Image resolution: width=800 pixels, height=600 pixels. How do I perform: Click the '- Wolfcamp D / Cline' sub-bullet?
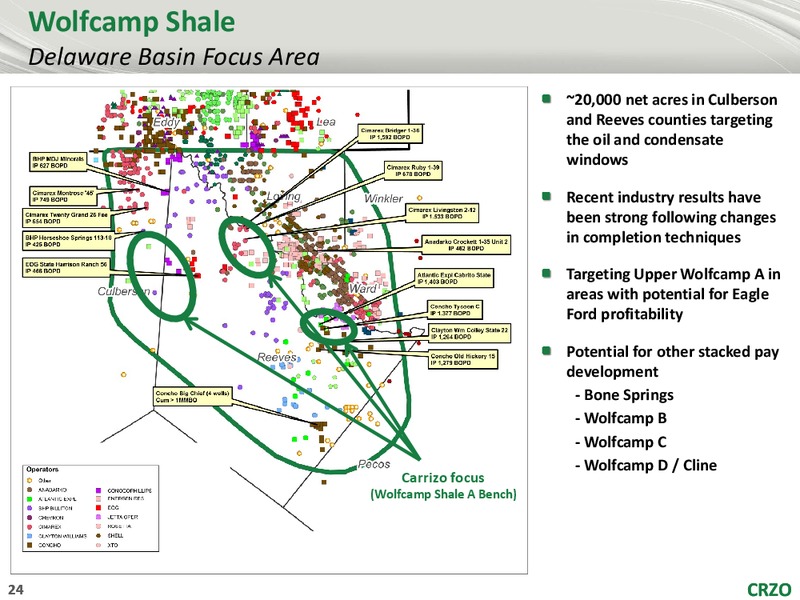coord(645,465)
